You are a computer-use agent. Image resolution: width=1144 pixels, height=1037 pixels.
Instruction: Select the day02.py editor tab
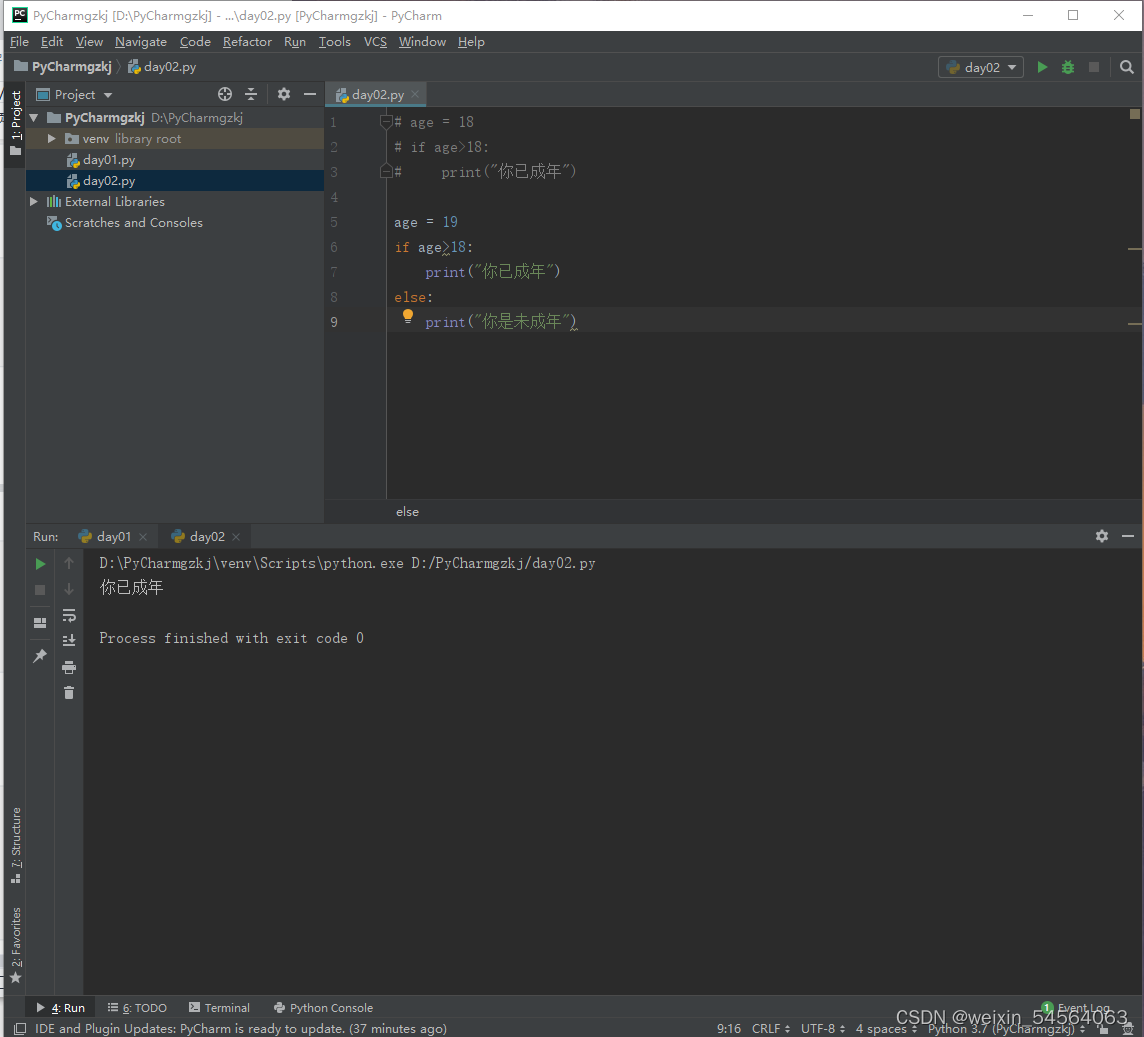377,94
